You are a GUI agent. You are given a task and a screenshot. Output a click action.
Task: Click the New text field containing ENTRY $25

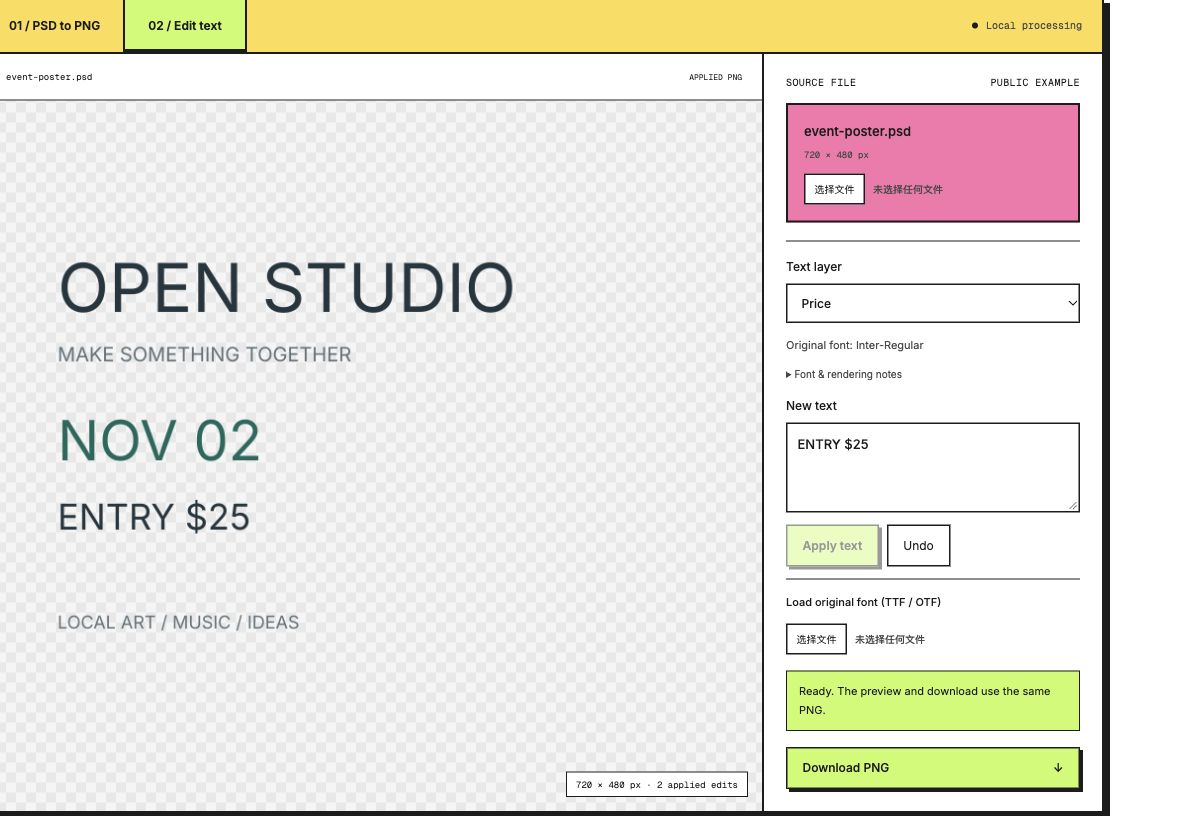pos(933,467)
